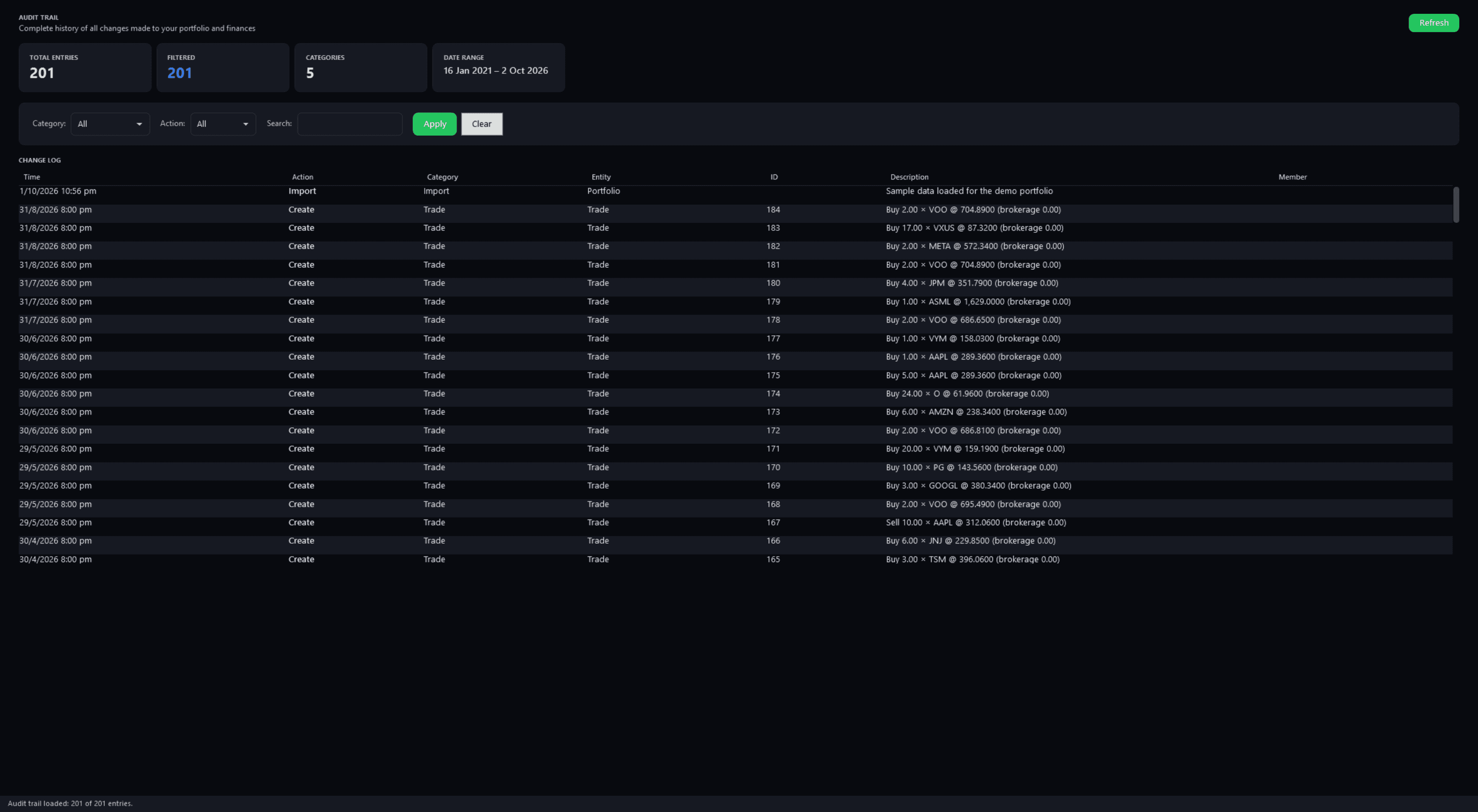Select trade ID 178 cell
The height and width of the screenshot is (812, 1478).
tap(773, 320)
